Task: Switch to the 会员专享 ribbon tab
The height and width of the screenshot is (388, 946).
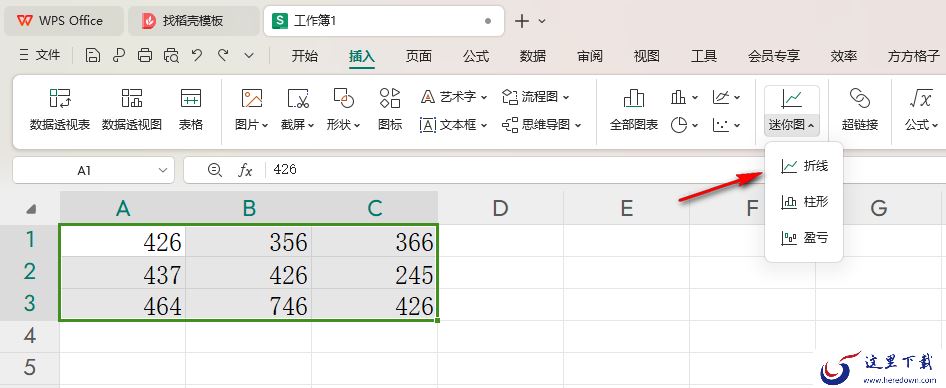Action: pos(774,56)
